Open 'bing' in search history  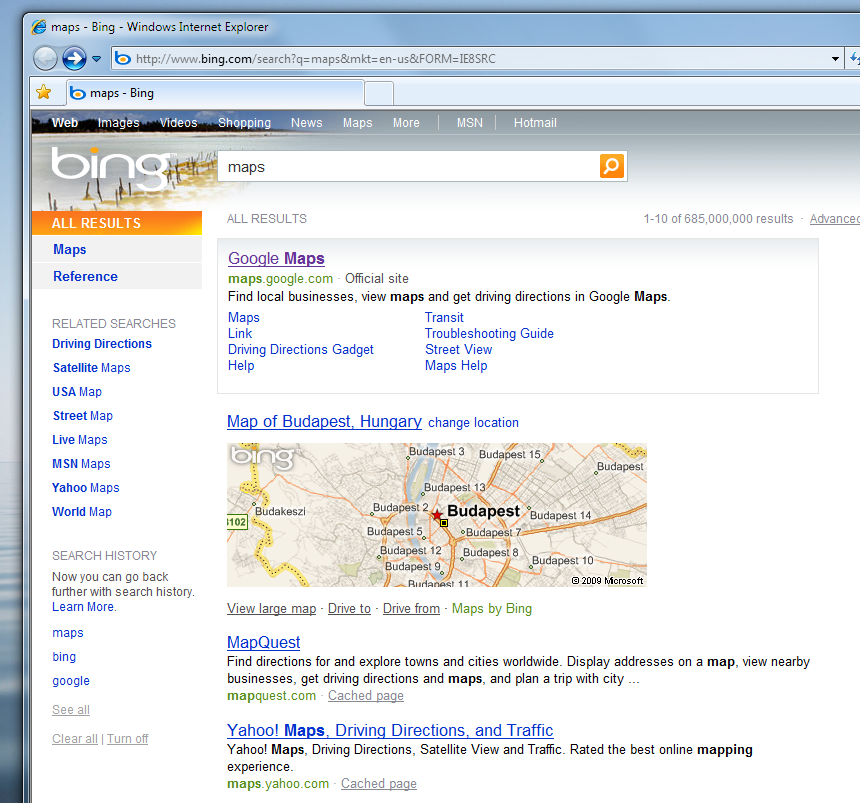click(64, 657)
